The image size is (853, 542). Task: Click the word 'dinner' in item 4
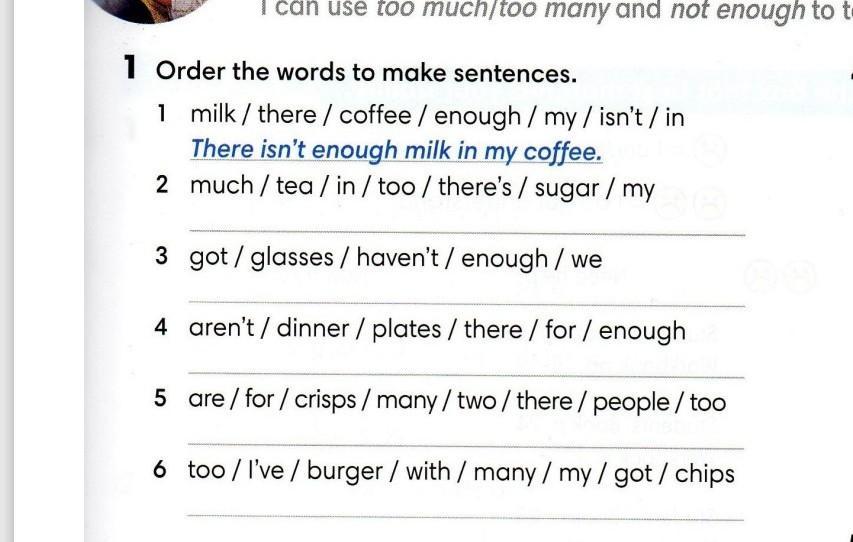click(x=313, y=328)
